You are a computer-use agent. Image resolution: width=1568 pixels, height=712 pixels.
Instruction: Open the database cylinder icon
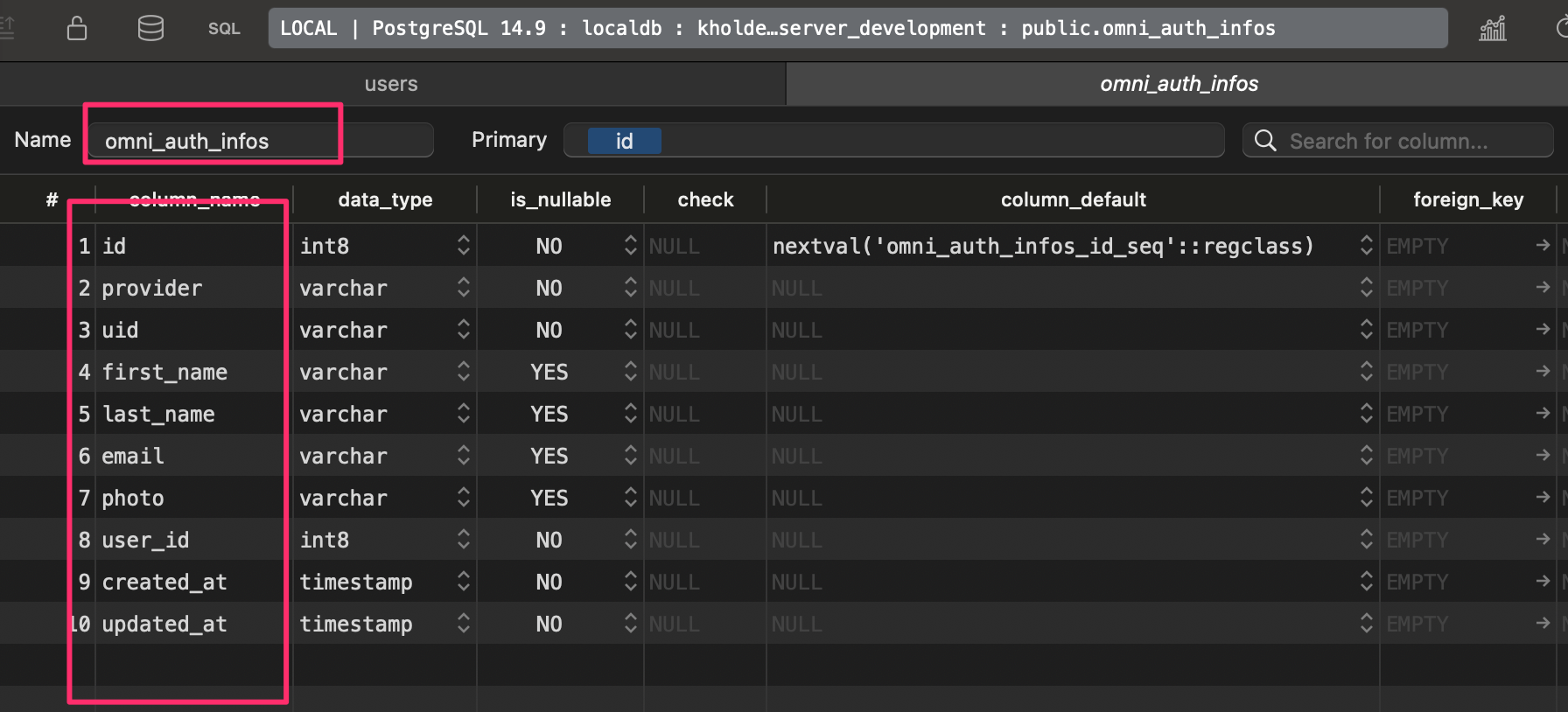click(150, 29)
